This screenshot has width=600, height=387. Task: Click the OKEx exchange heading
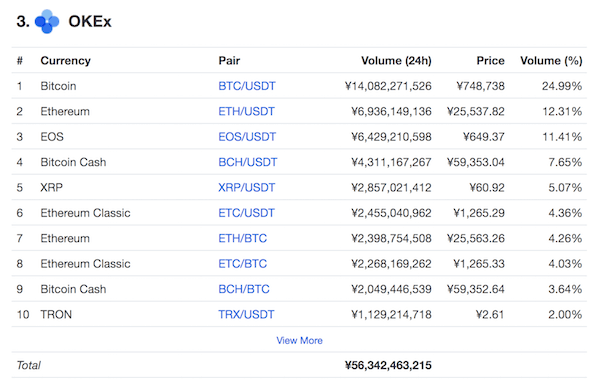point(90,21)
